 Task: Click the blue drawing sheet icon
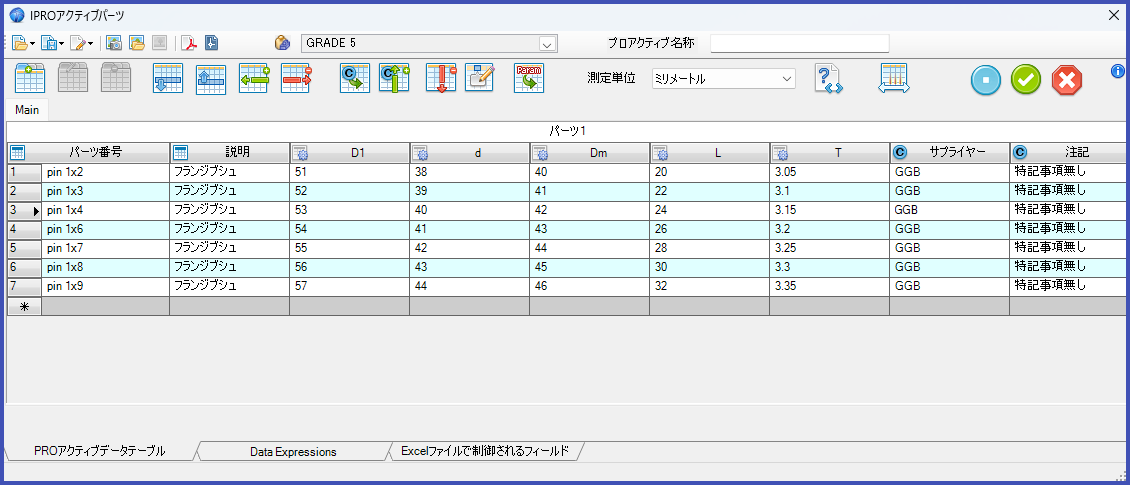pyautogui.click(x=211, y=43)
